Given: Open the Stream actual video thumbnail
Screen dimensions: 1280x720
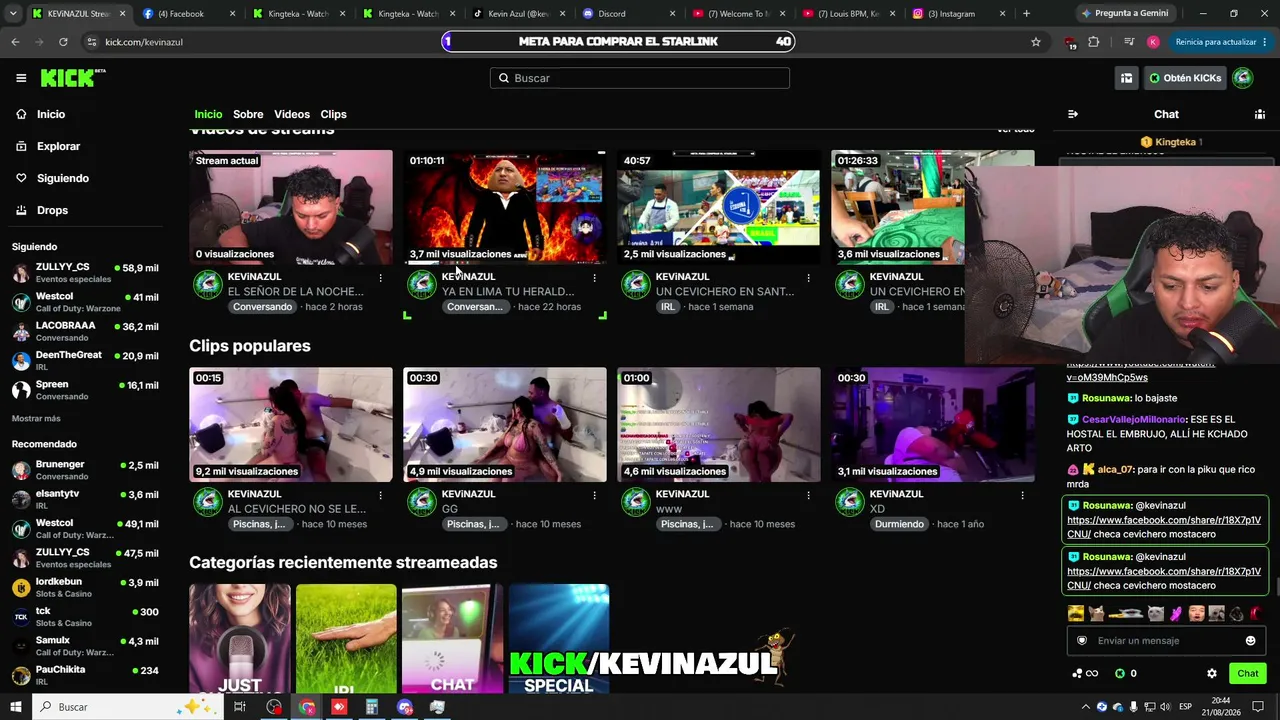Looking at the screenshot, I should (291, 207).
